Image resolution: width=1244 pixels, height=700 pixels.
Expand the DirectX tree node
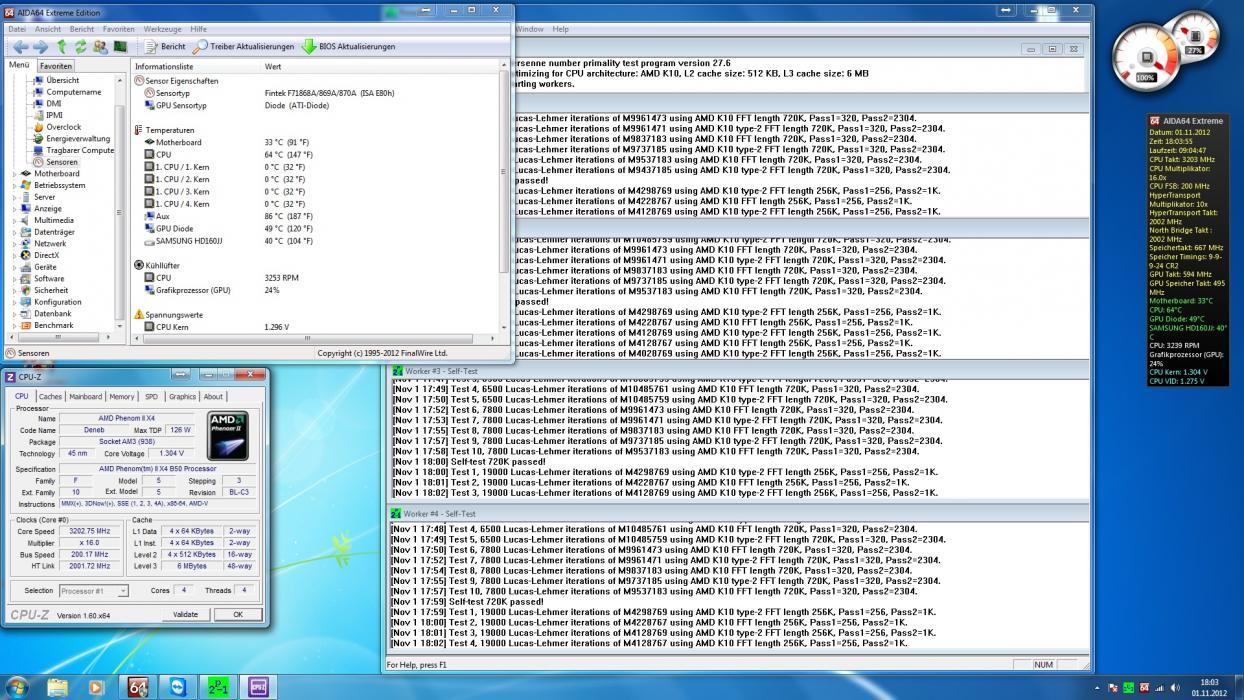(x=14, y=255)
